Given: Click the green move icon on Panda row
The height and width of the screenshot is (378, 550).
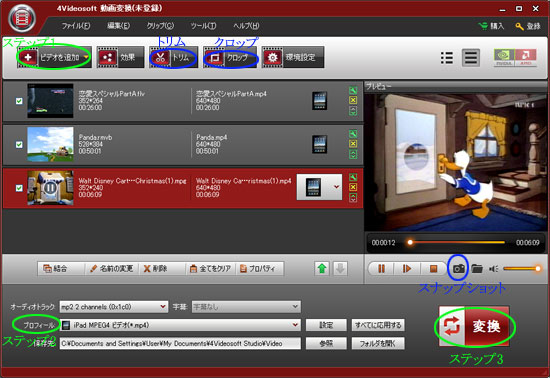Looking at the screenshot, I should 353,154.
